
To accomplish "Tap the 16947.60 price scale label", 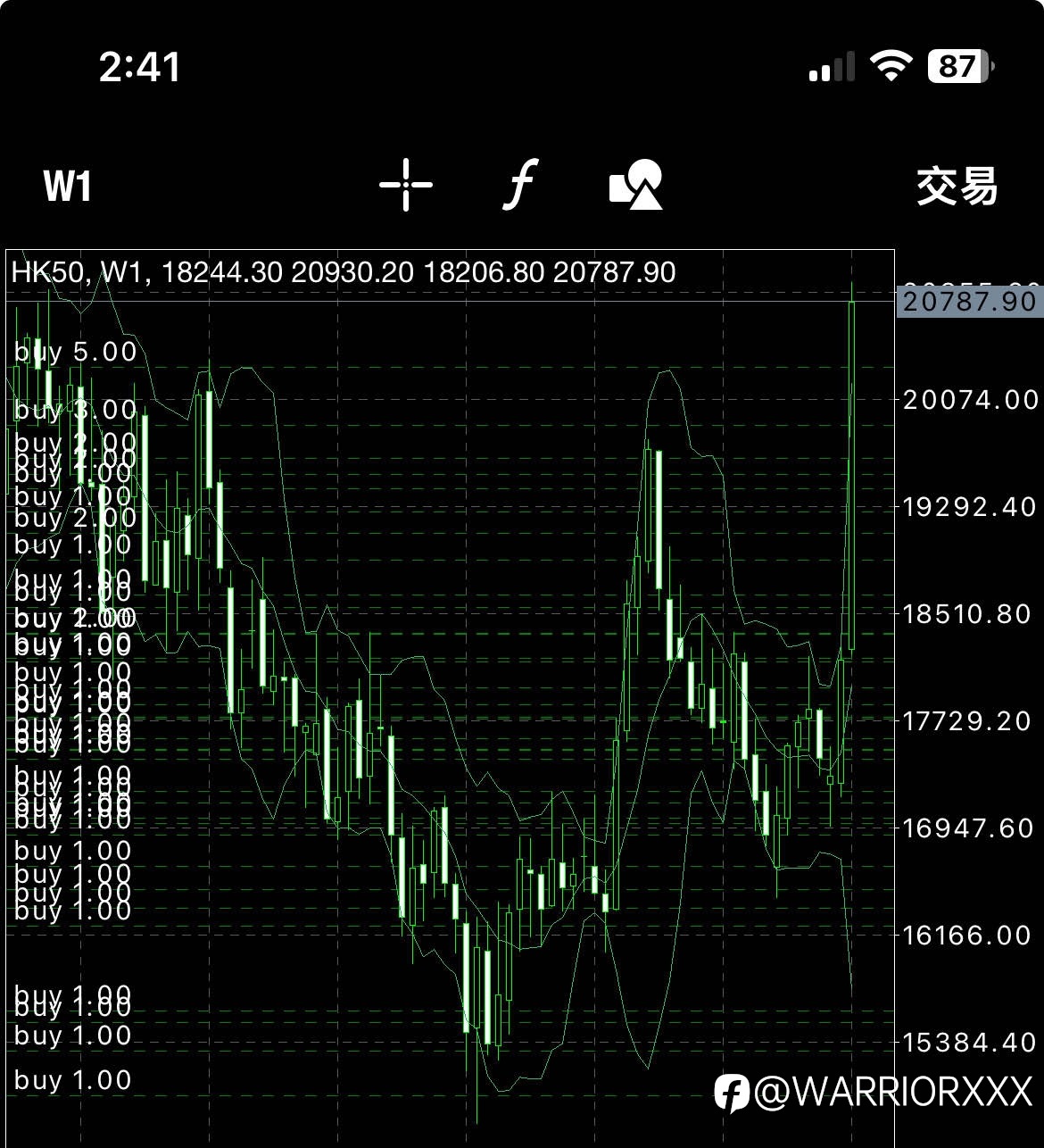I will tap(968, 828).
